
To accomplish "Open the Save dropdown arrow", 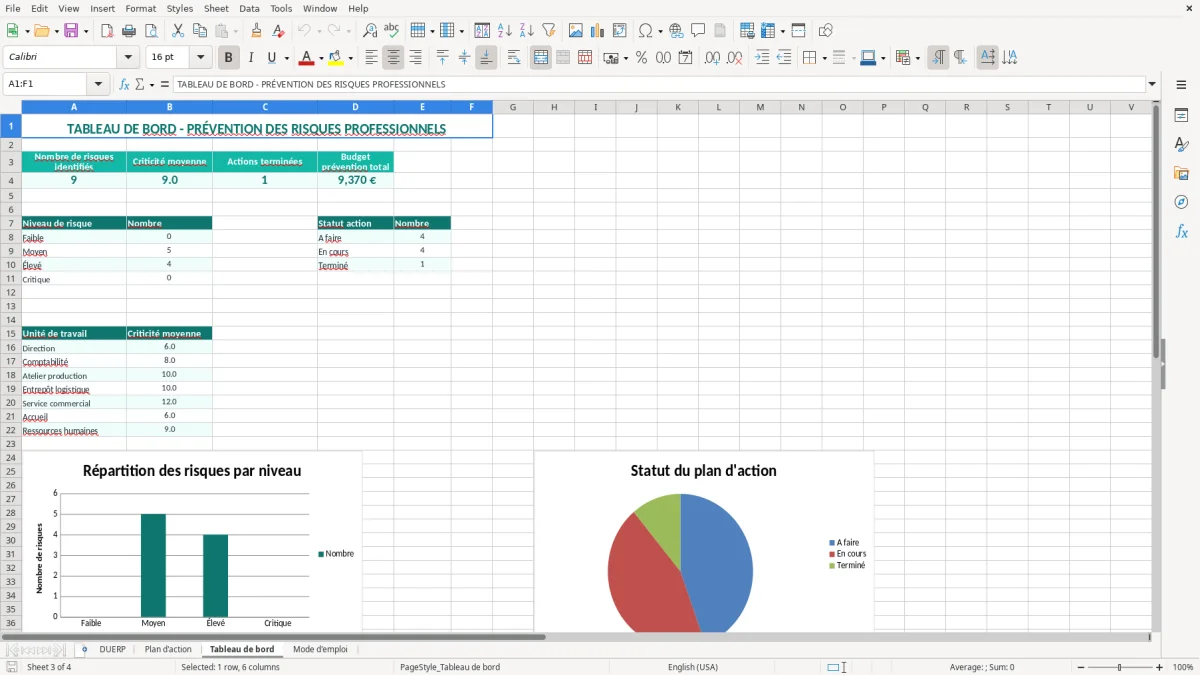I will click(86, 31).
